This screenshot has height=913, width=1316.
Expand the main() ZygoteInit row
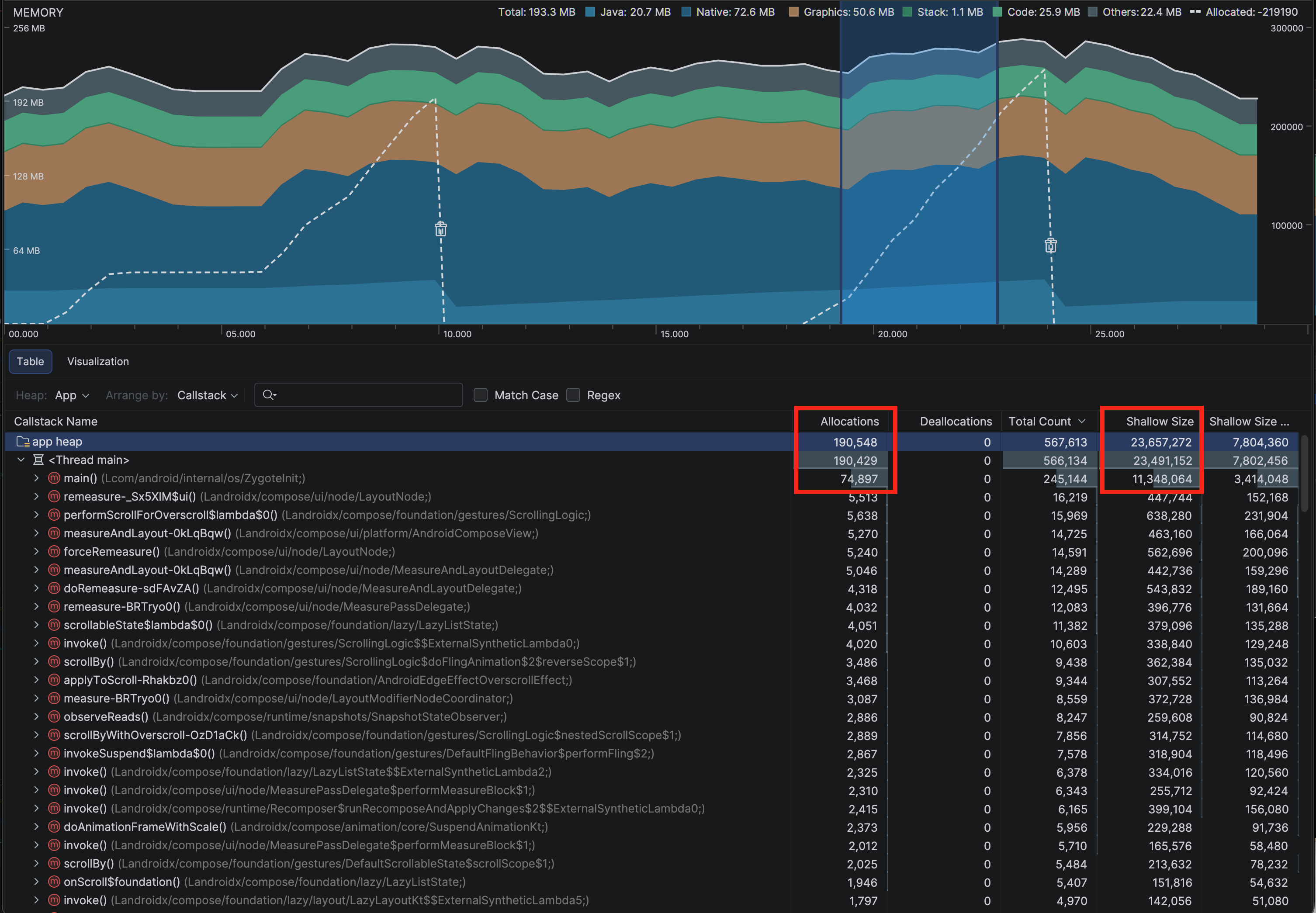36,478
